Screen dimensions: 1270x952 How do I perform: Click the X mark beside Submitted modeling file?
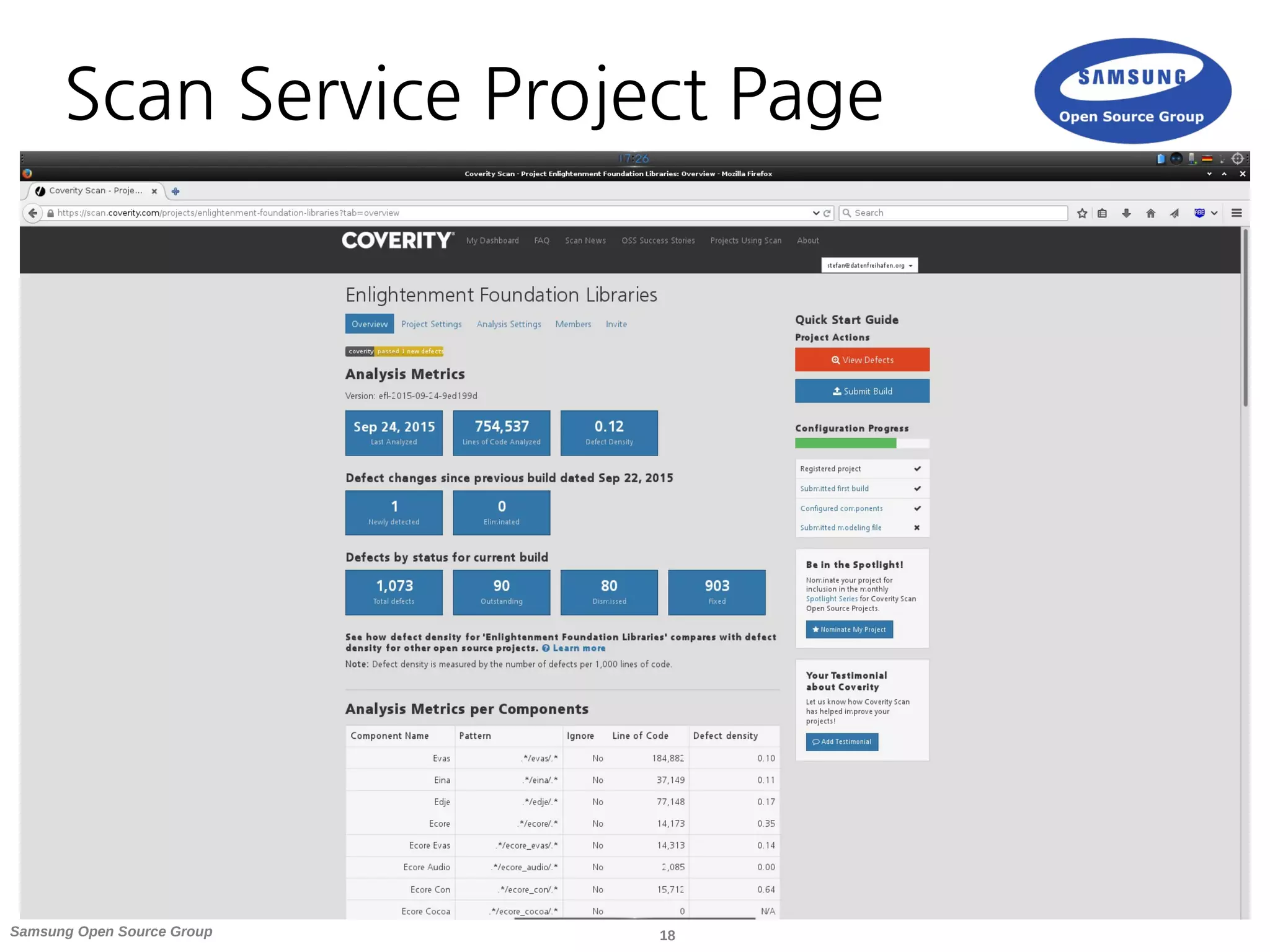[917, 528]
